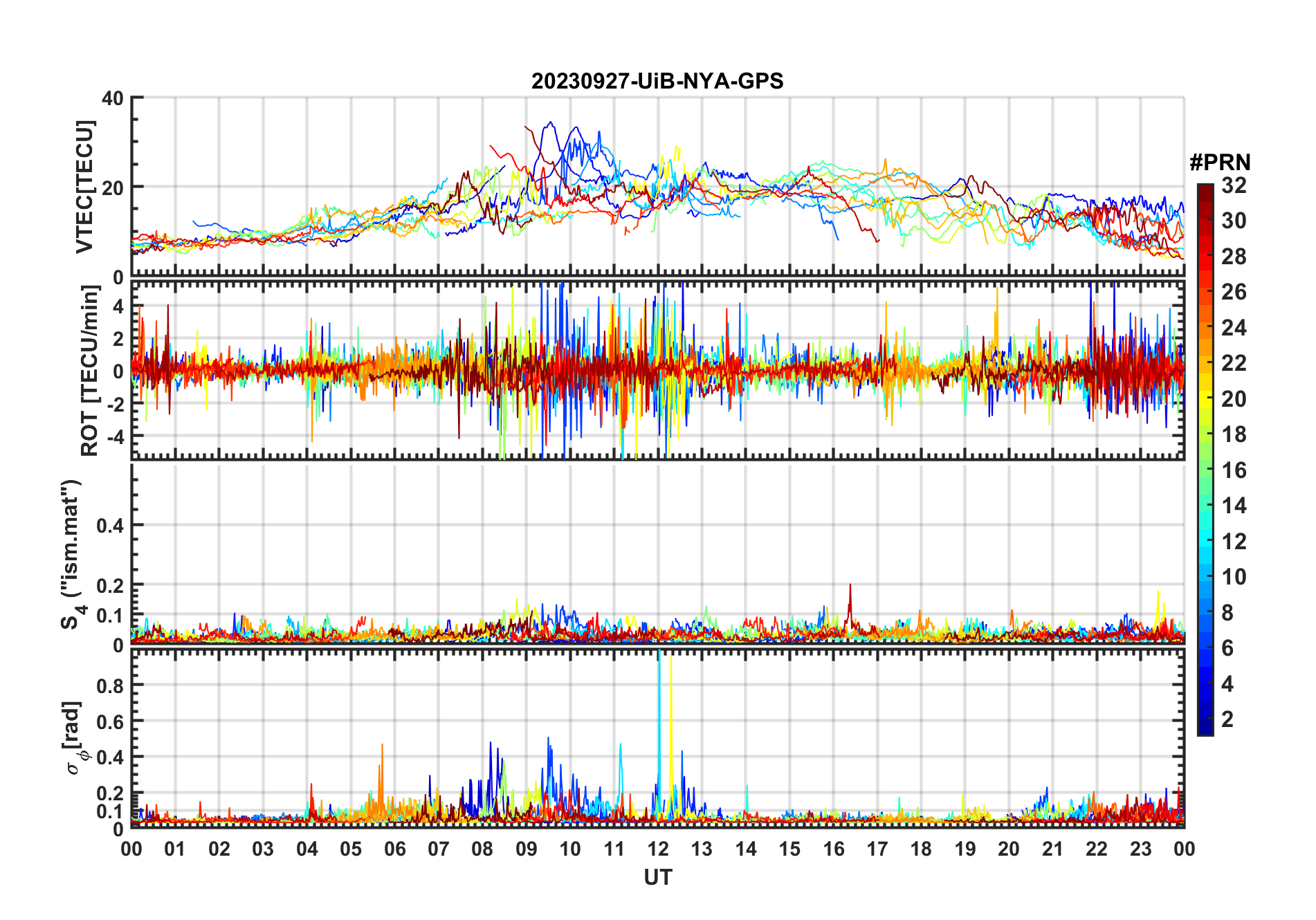Click x-axis tick label 11
The height and width of the screenshot is (920, 1316).
point(614,849)
